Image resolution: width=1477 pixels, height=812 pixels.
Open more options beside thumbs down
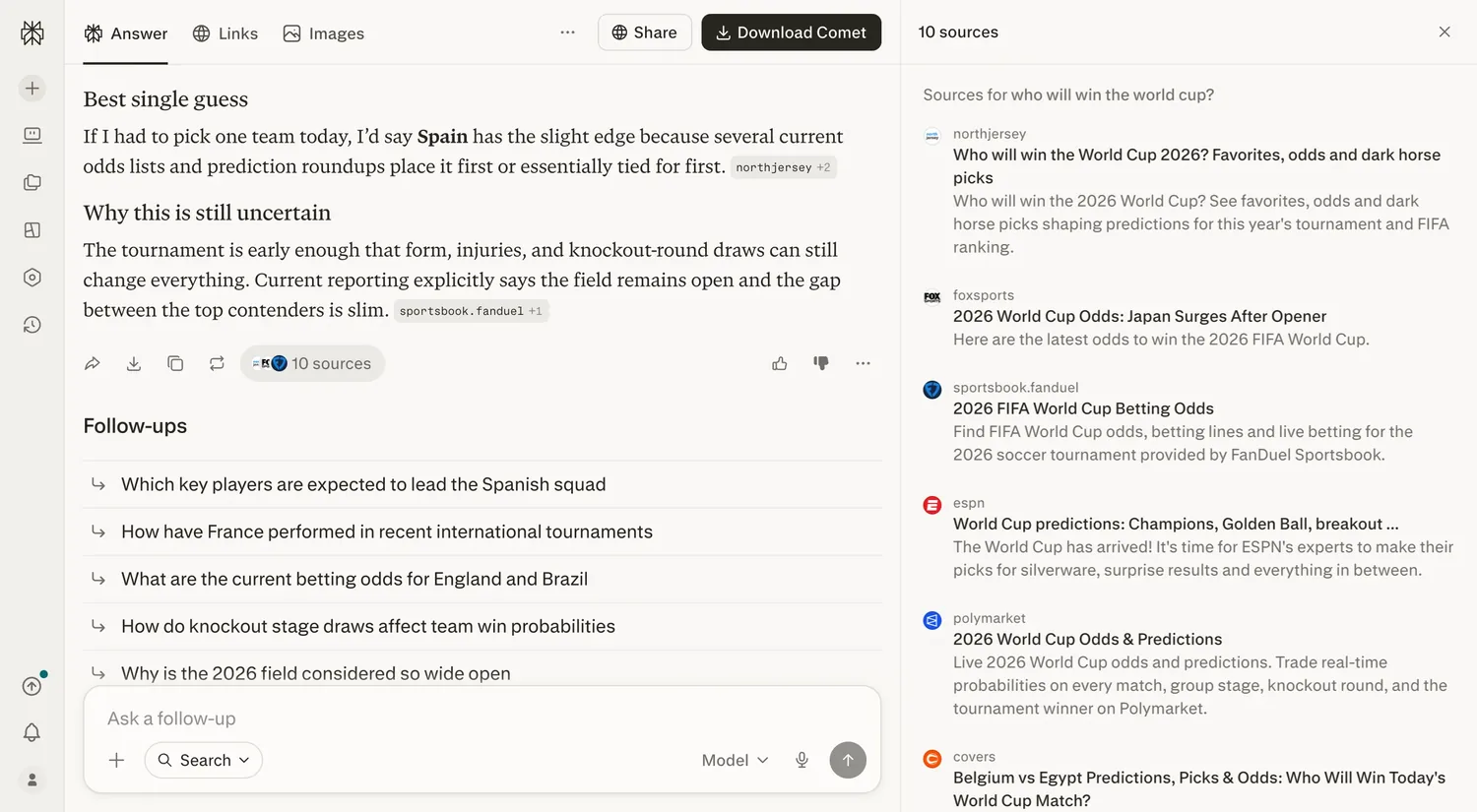pos(863,363)
